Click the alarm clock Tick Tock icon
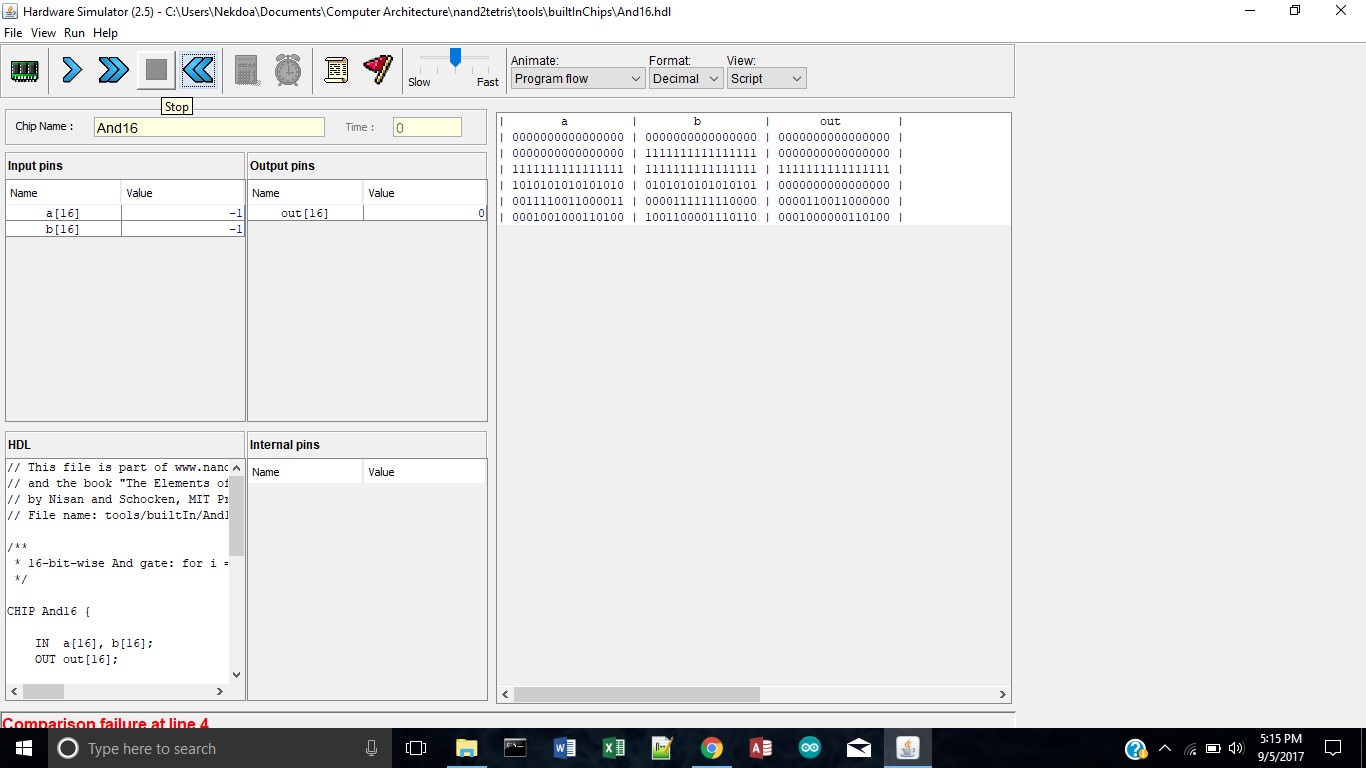The image size is (1366, 768). coord(288,70)
